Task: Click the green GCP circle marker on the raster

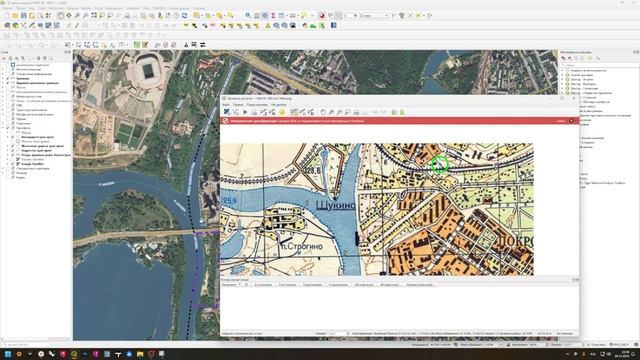Action: [x=440, y=164]
